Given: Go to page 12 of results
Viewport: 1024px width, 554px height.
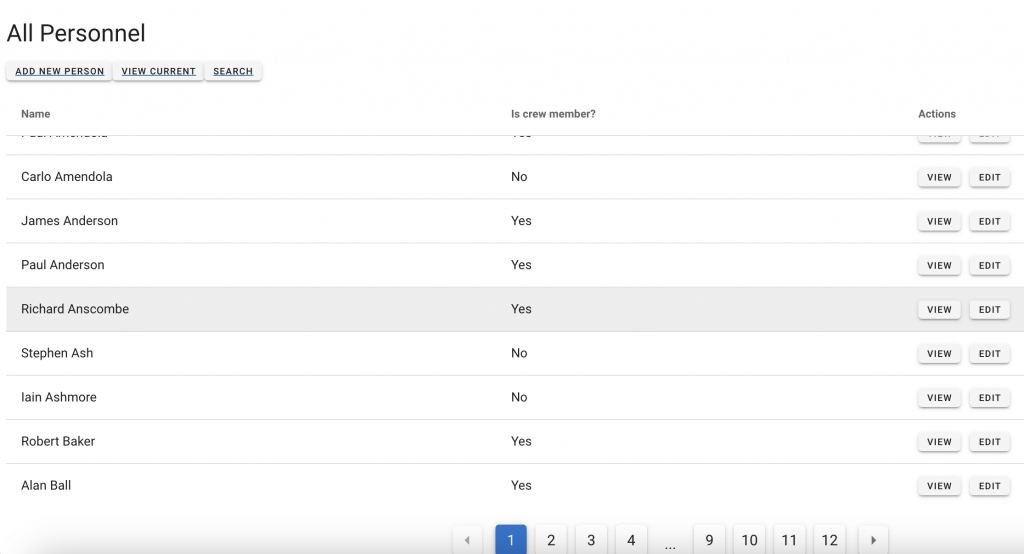Looking at the screenshot, I should (x=829, y=540).
